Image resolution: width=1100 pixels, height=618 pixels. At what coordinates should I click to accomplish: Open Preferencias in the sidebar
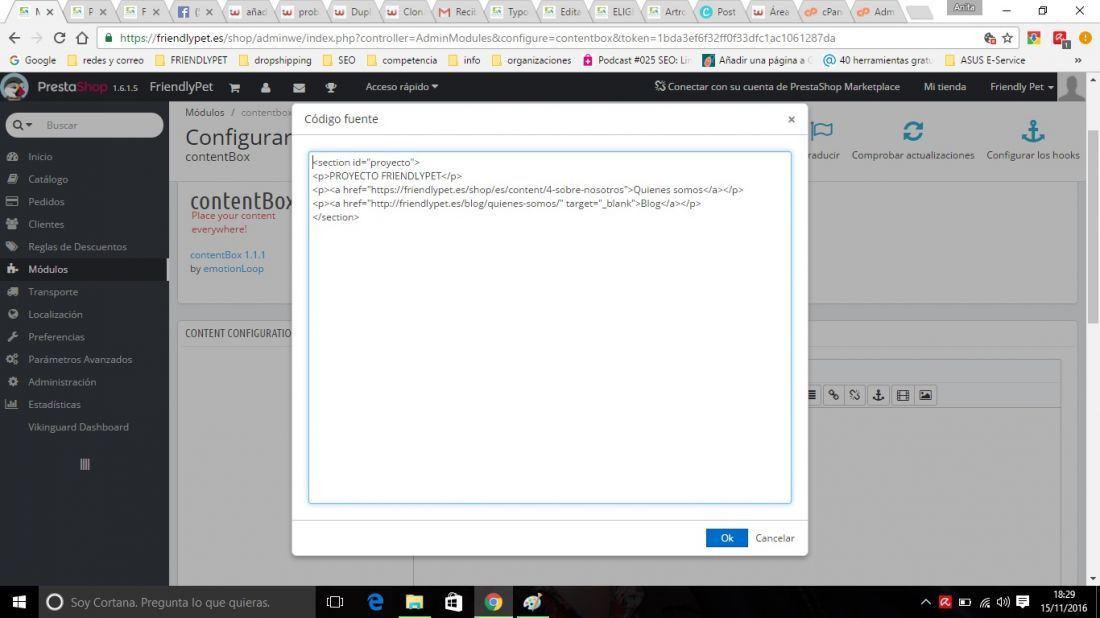tap(56, 337)
